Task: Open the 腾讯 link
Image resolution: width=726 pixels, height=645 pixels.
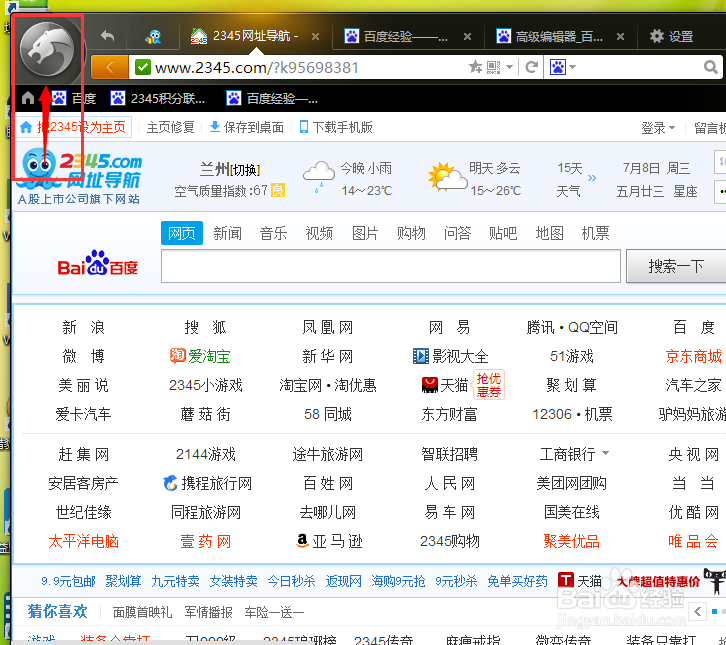Action: tap(540, 327)
